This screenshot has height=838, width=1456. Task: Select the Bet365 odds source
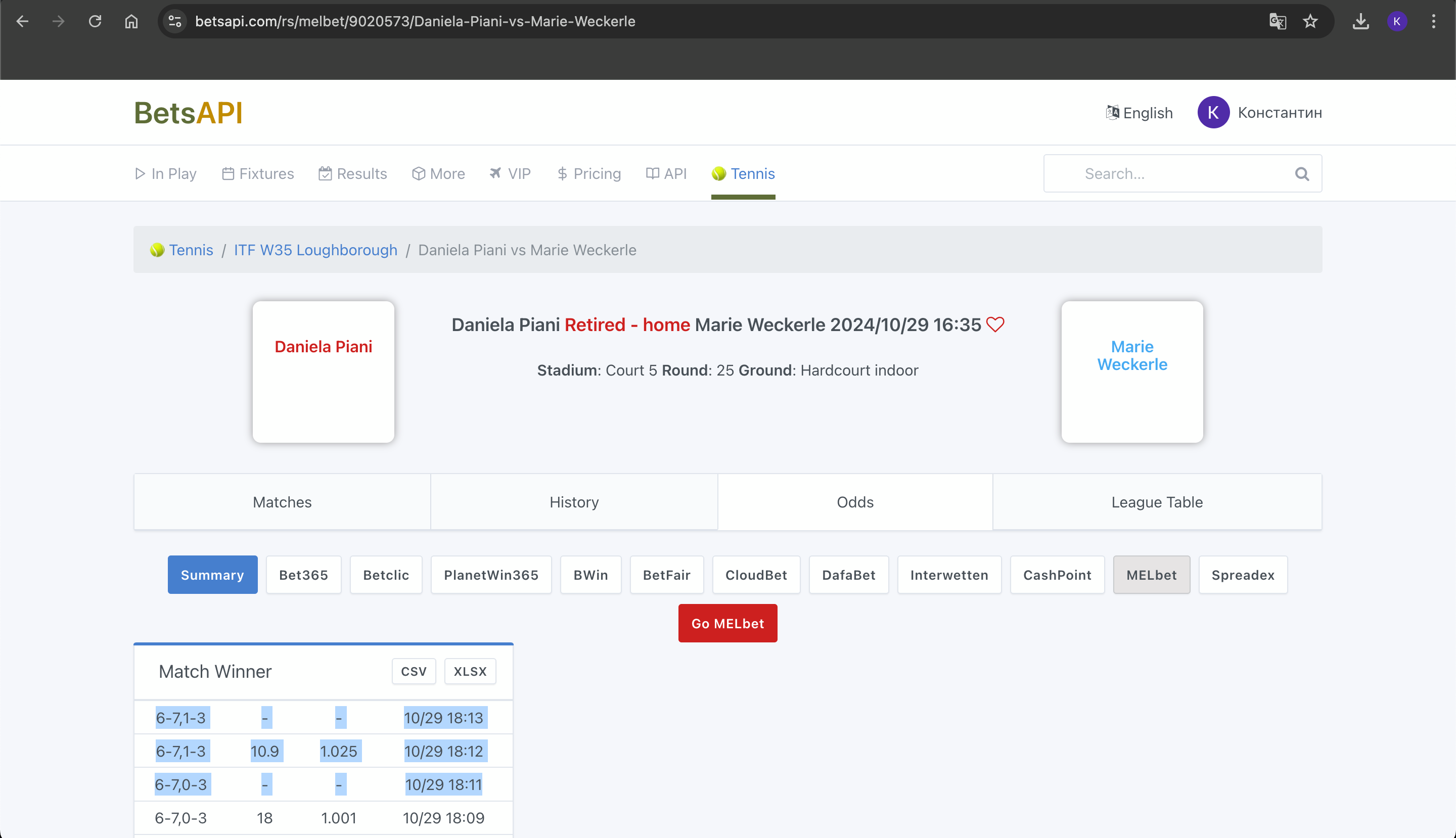pos(303,575)
